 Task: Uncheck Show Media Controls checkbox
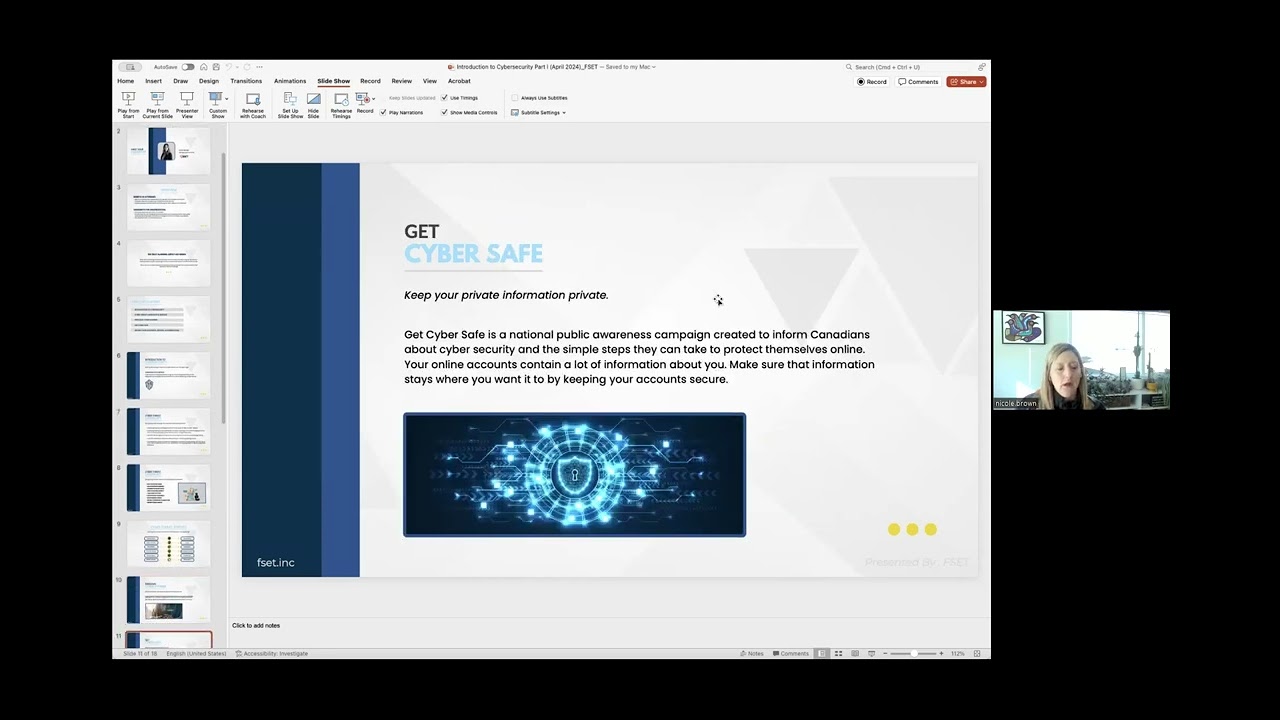[x=444, y=112]
